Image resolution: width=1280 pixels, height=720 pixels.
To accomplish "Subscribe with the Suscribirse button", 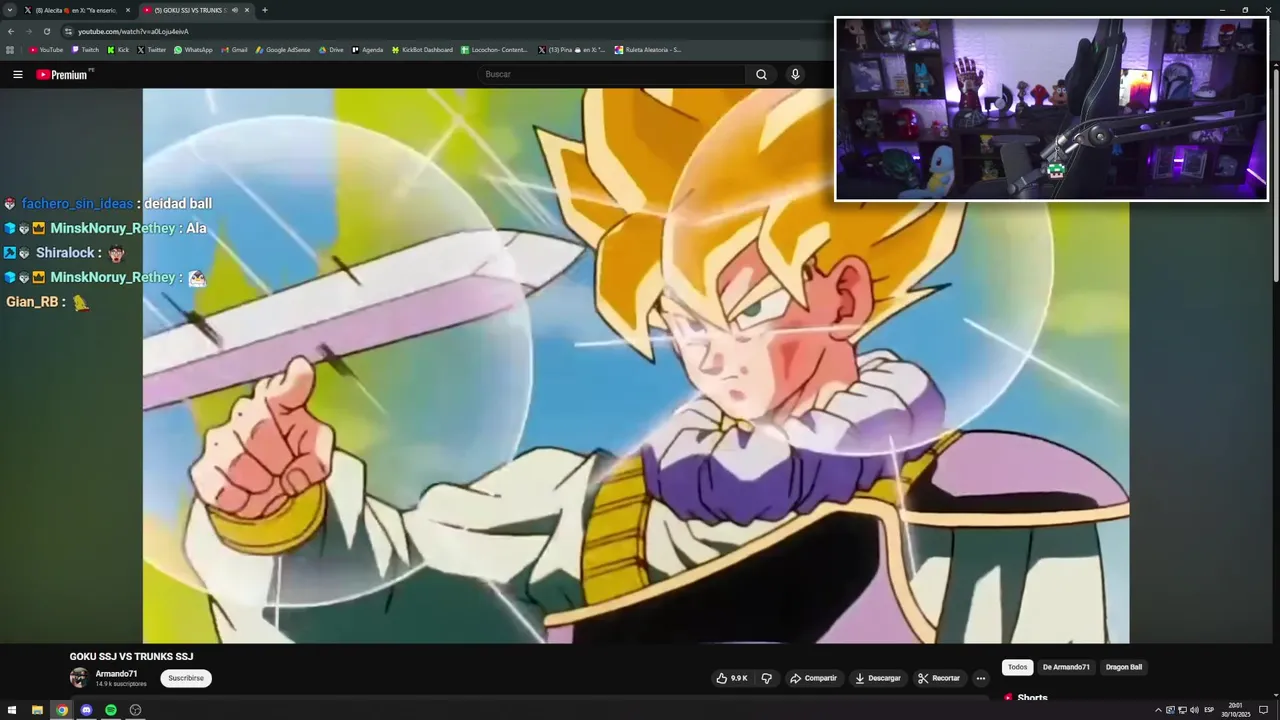I will click(x=186, y=678).
